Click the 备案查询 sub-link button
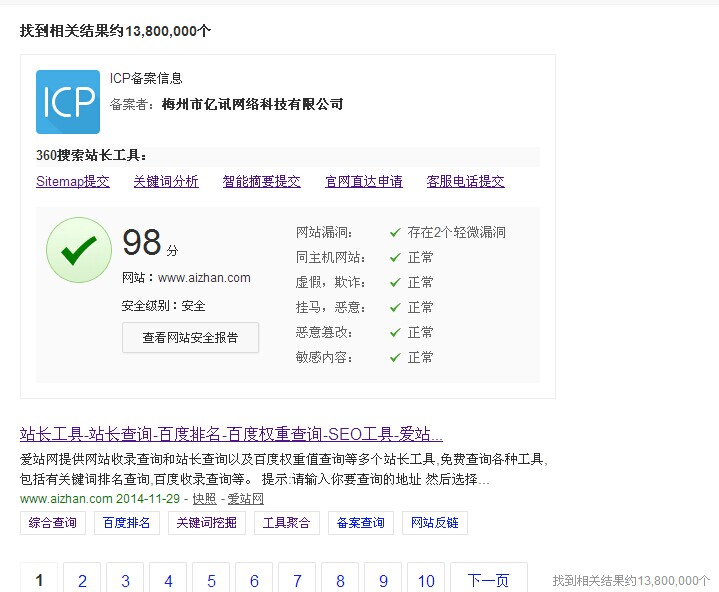The height and width of the screenshot is (592, 719). click(x=361, y=523)
